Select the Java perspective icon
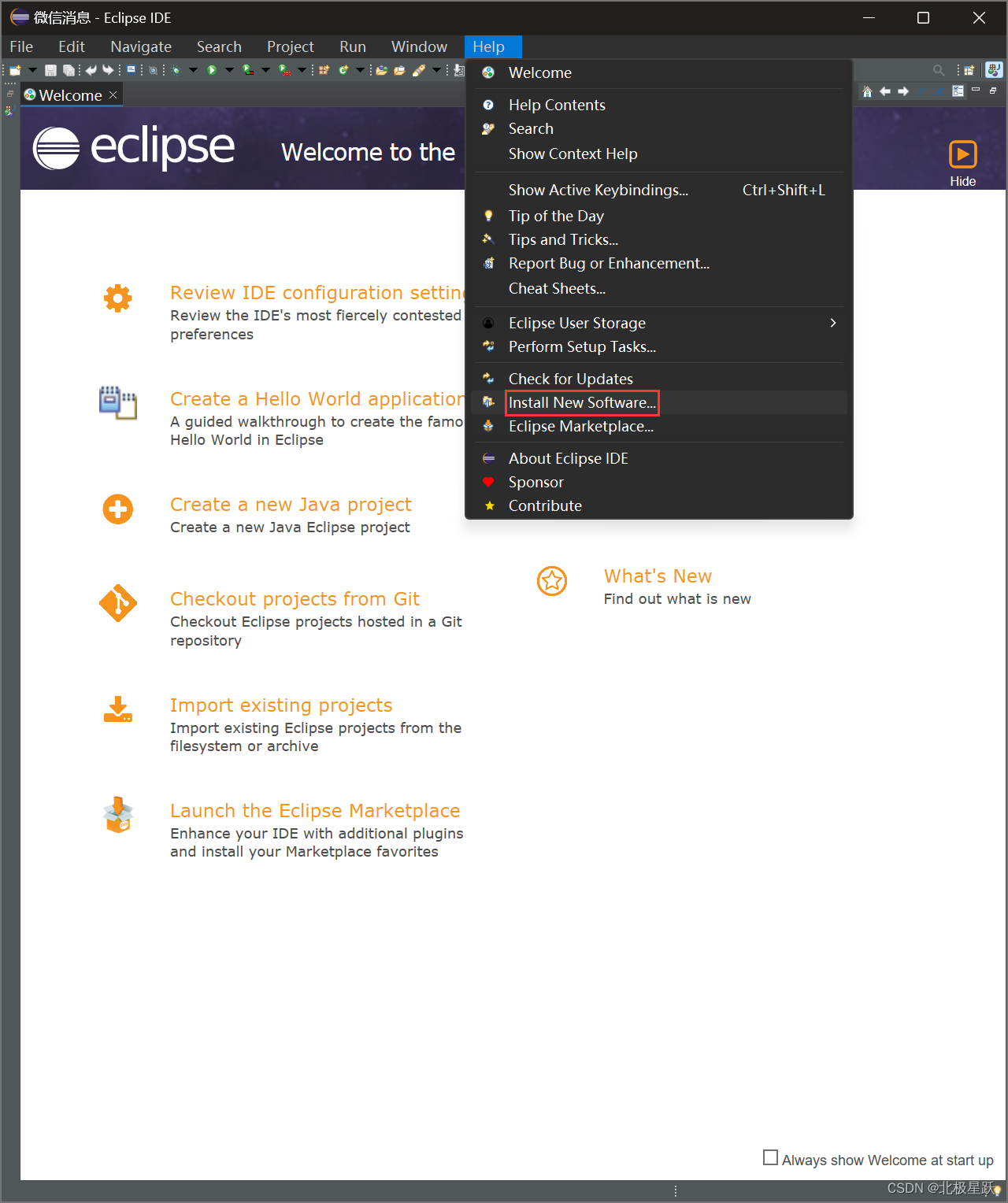The height and width of the screenshot is (1203, 1008). click(x=994, y=70)
